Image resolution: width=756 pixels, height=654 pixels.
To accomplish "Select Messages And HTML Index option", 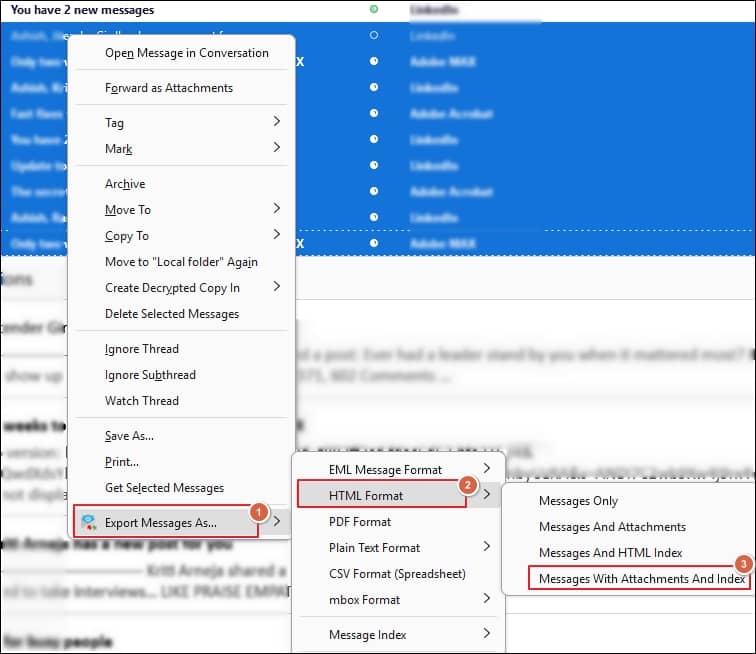I will (610, 553).
